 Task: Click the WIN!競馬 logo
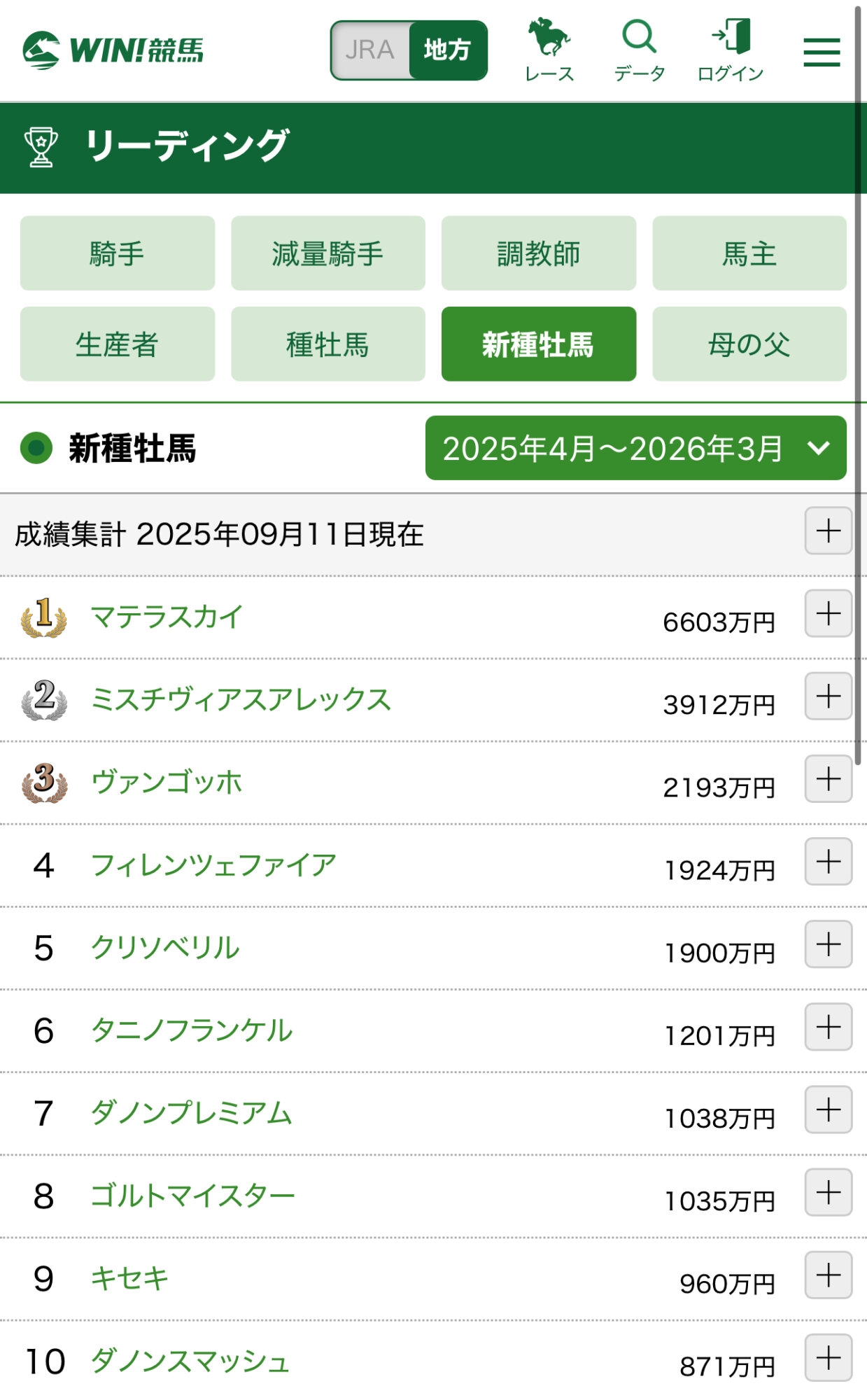coord(113,50)
